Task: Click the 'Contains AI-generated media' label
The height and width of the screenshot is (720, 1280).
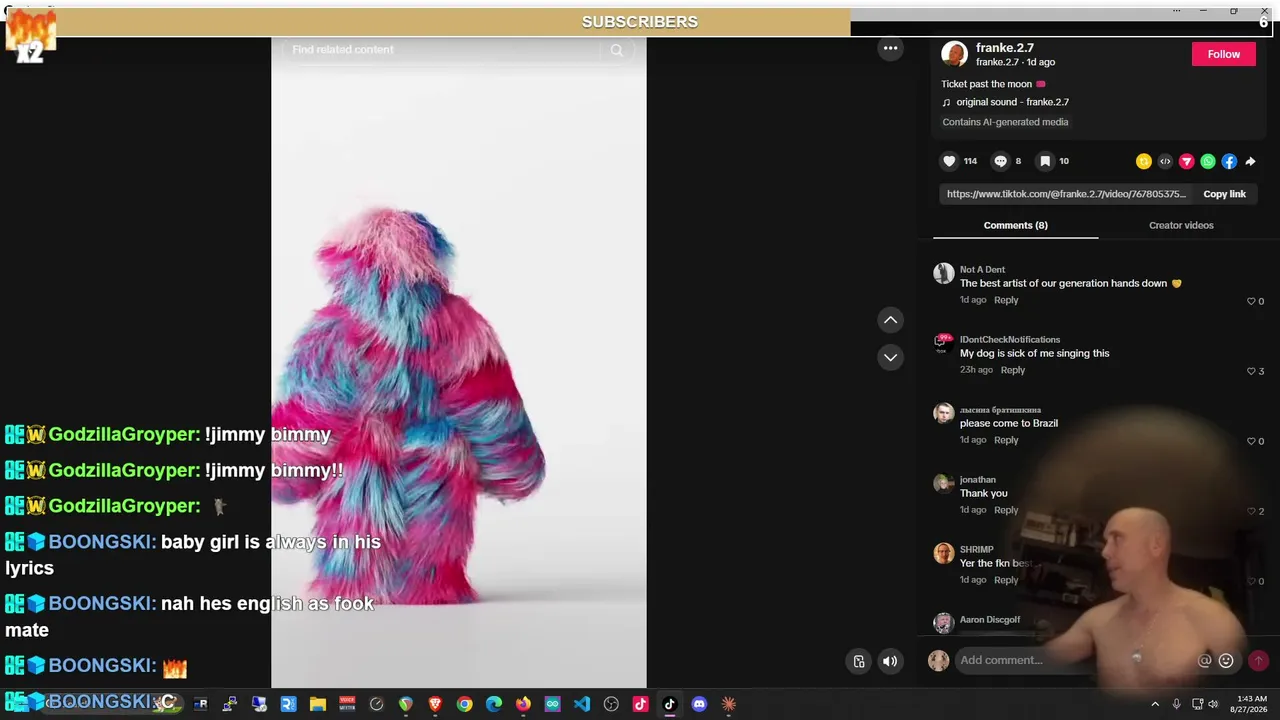Action: point(1005,122)
